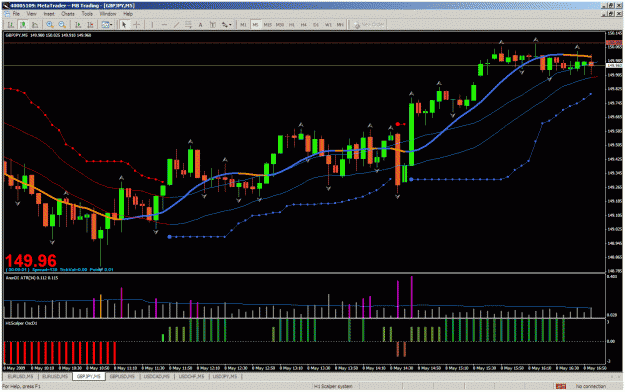This screenshot has height=392, width=625.
Task: Pick the equidistant channel tool
Action: (189, 25)
